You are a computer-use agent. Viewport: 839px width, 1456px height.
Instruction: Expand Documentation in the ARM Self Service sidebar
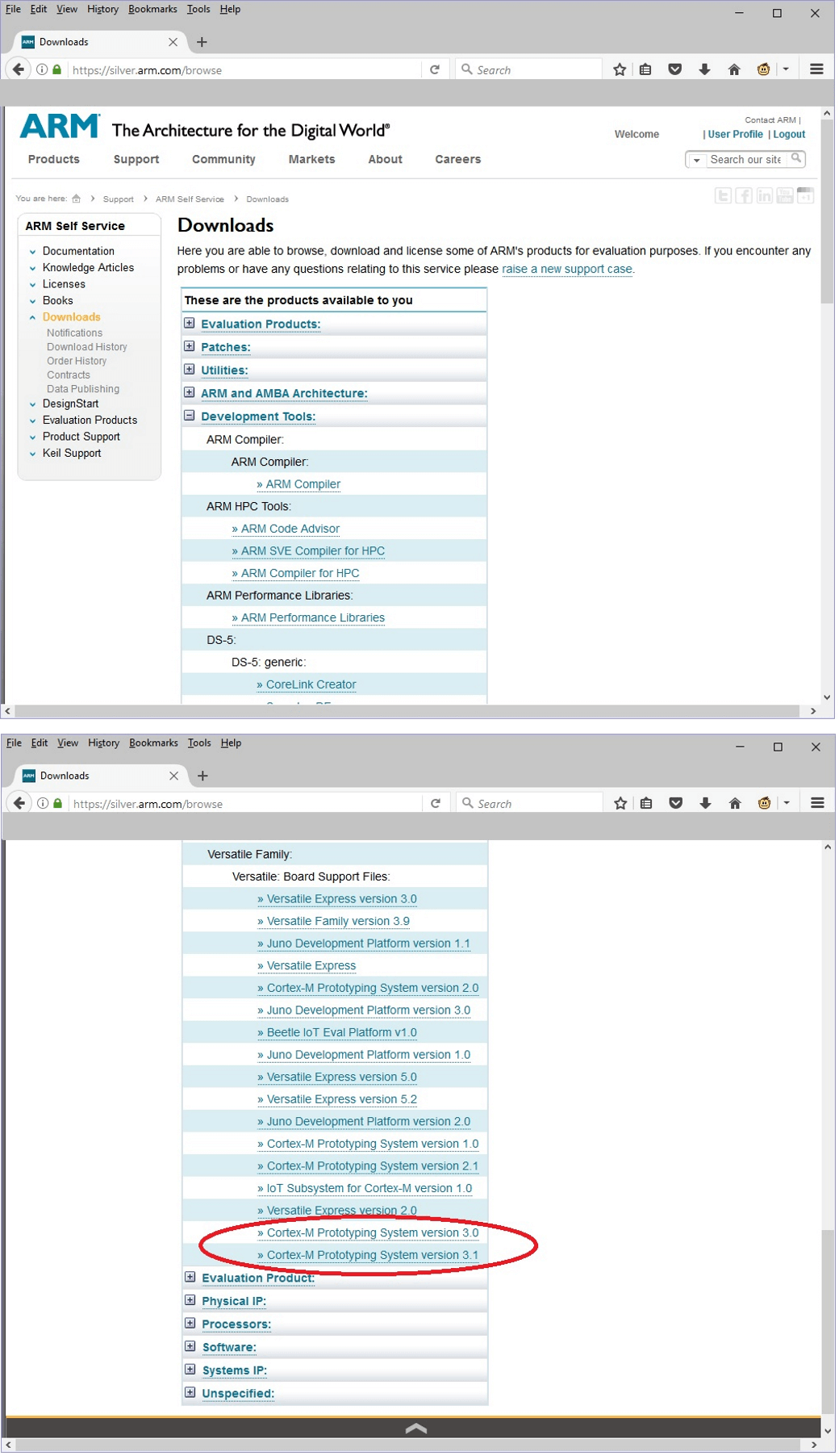click(x=33, y=251)
